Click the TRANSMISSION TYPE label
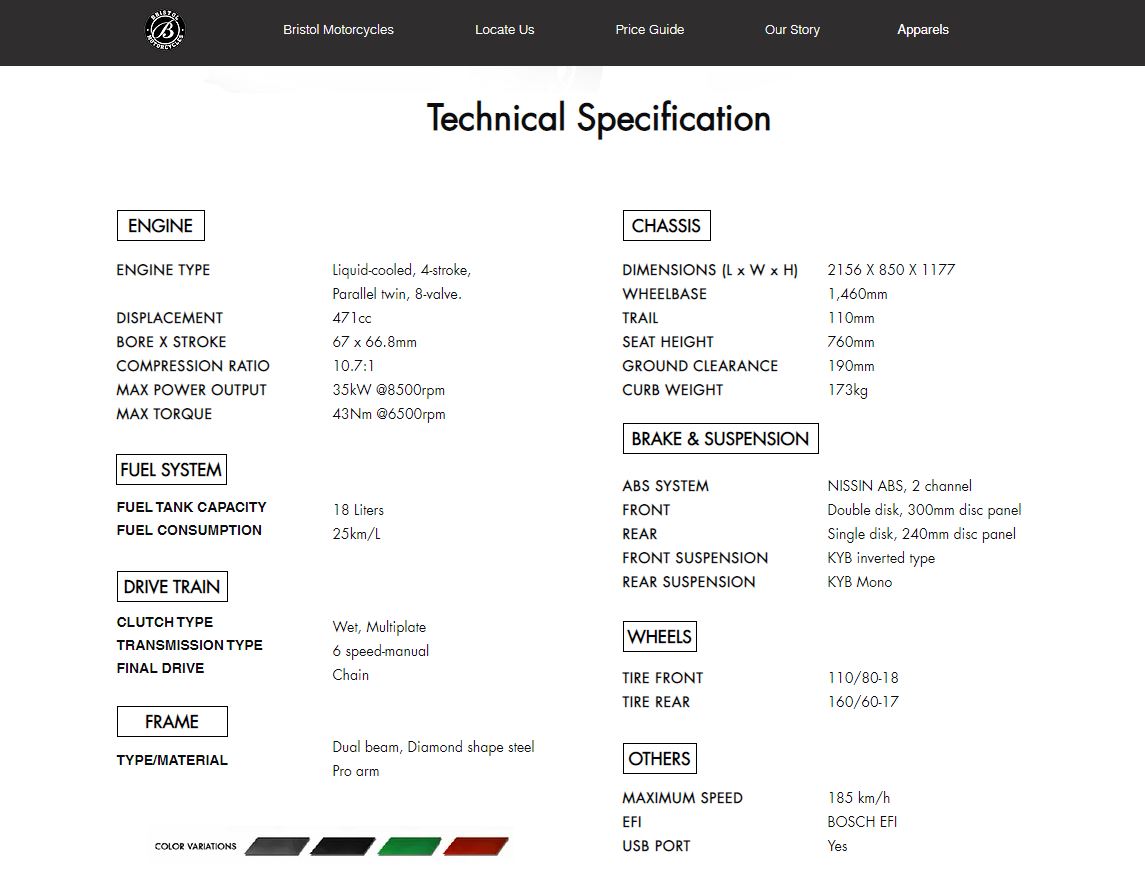 click(x=190, y=645)
